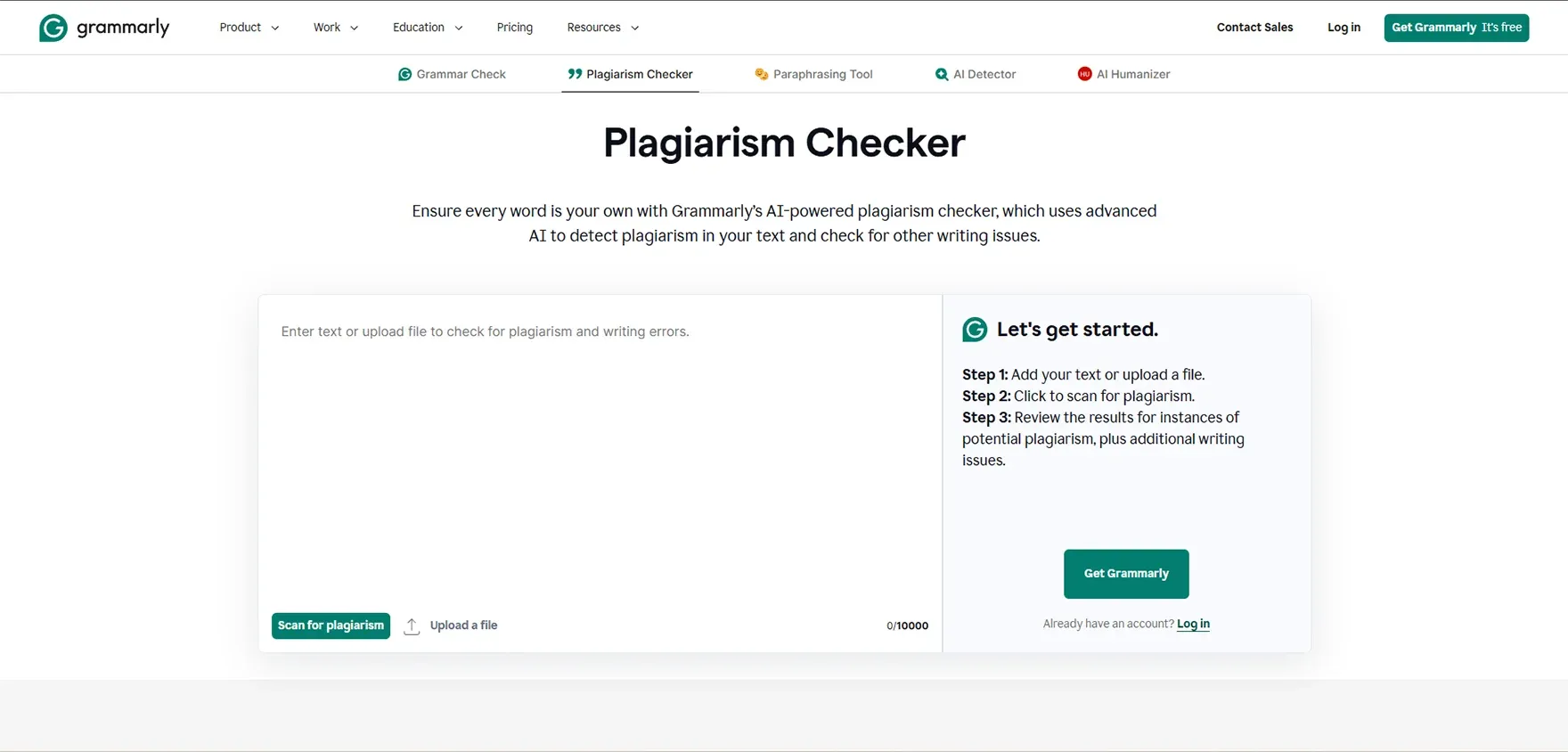Open the Resources dropdown menu
The width and height of the screenshot is (1568, 752).
click(x=603, y=28)
